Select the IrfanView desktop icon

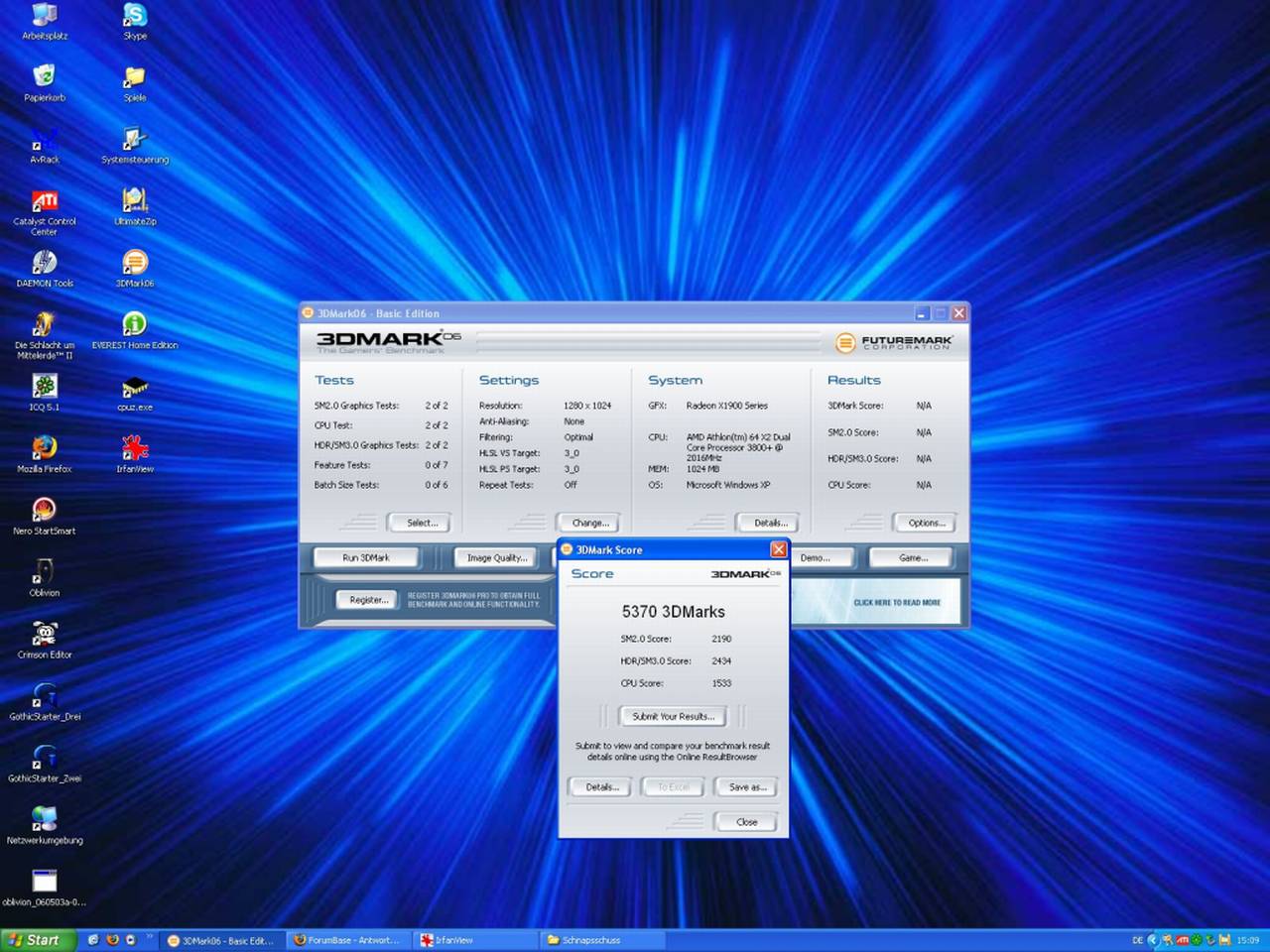point(135,454)
